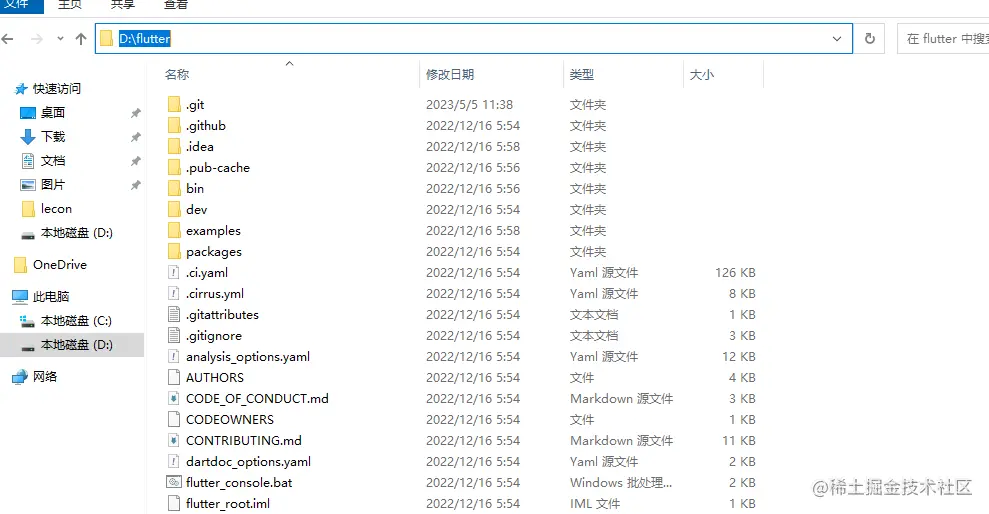Click the CODE_OF_CONDUCT.md file icon
The height and width of the screenshot is (514, 989).
coord(174,399)
